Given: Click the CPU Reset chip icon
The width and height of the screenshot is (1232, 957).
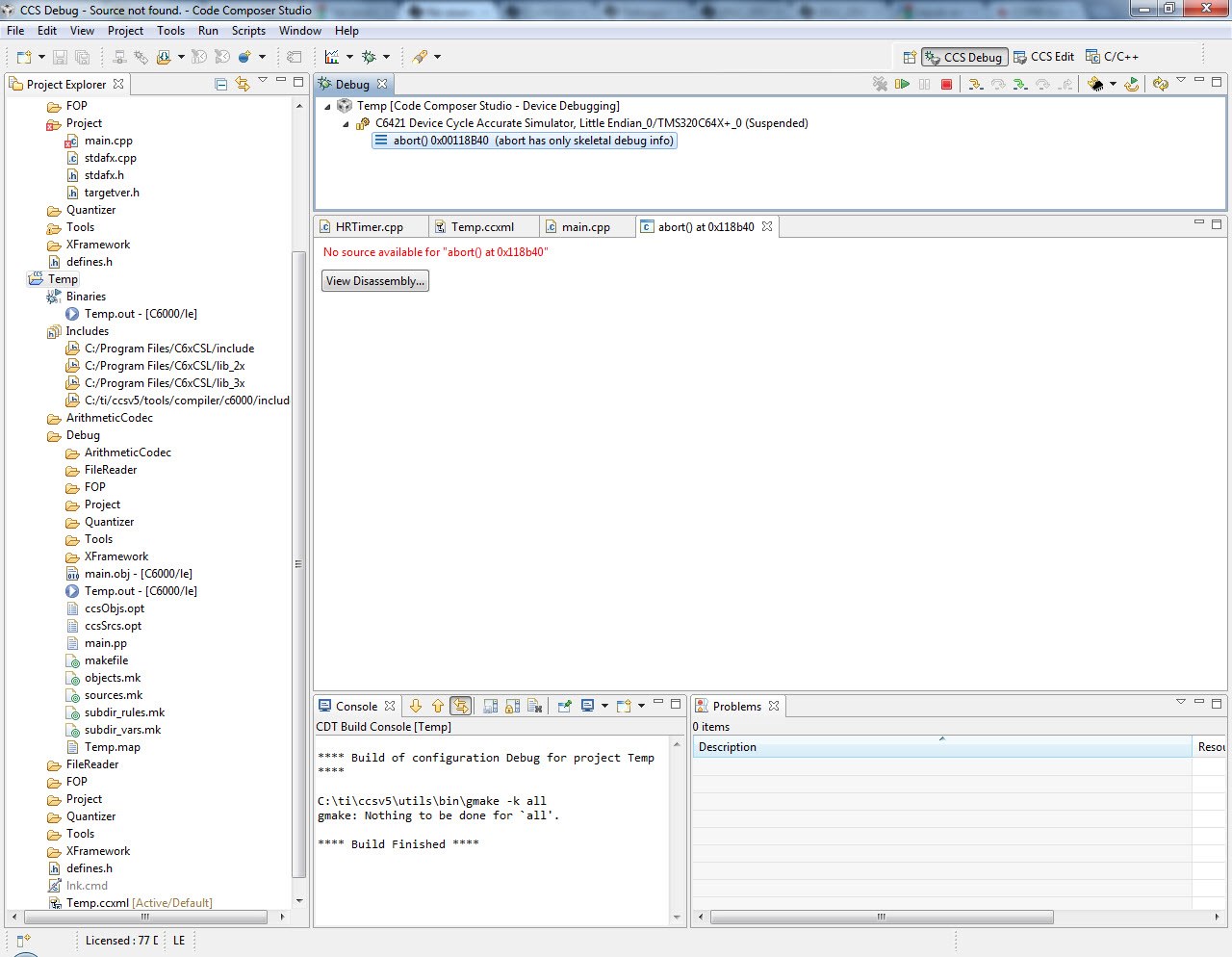Looking at the screenshot, I should click(1095, 85).
